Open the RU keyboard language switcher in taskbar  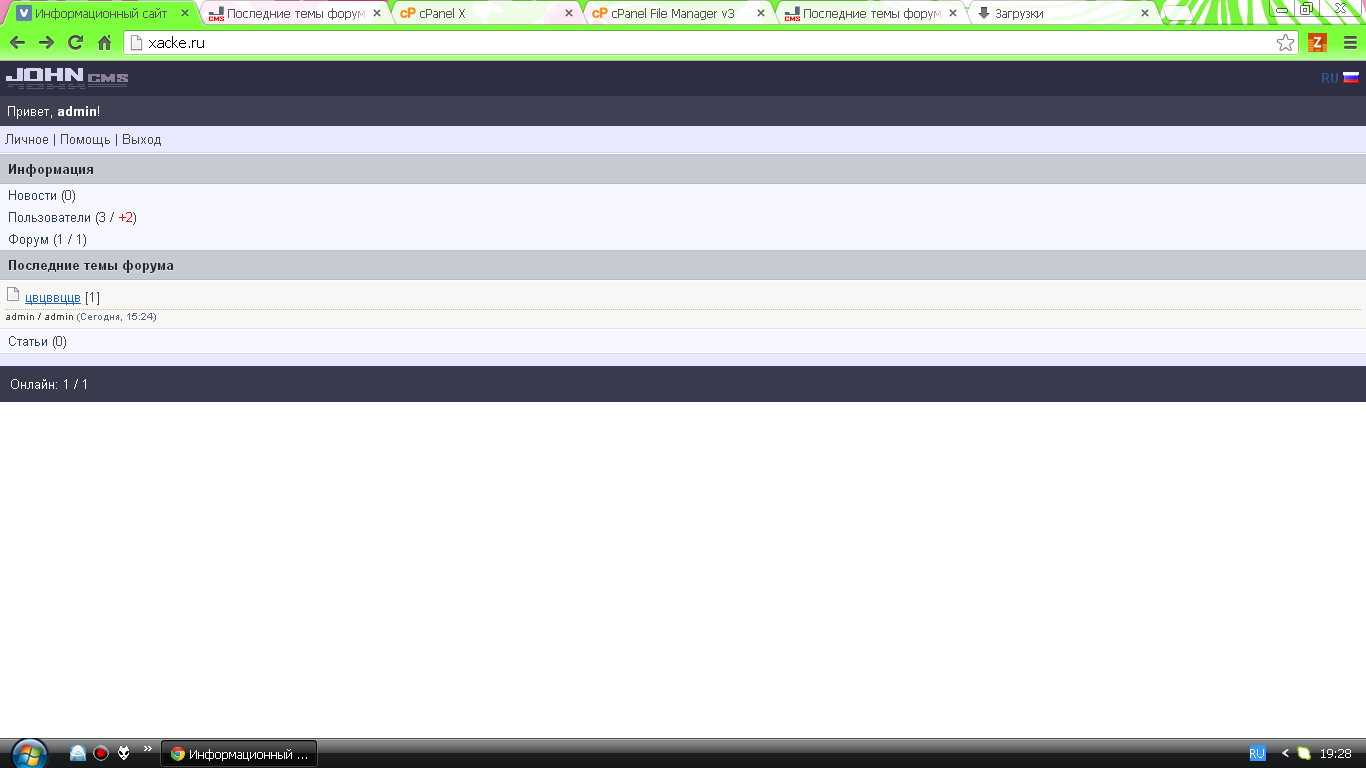(1257, 753)
